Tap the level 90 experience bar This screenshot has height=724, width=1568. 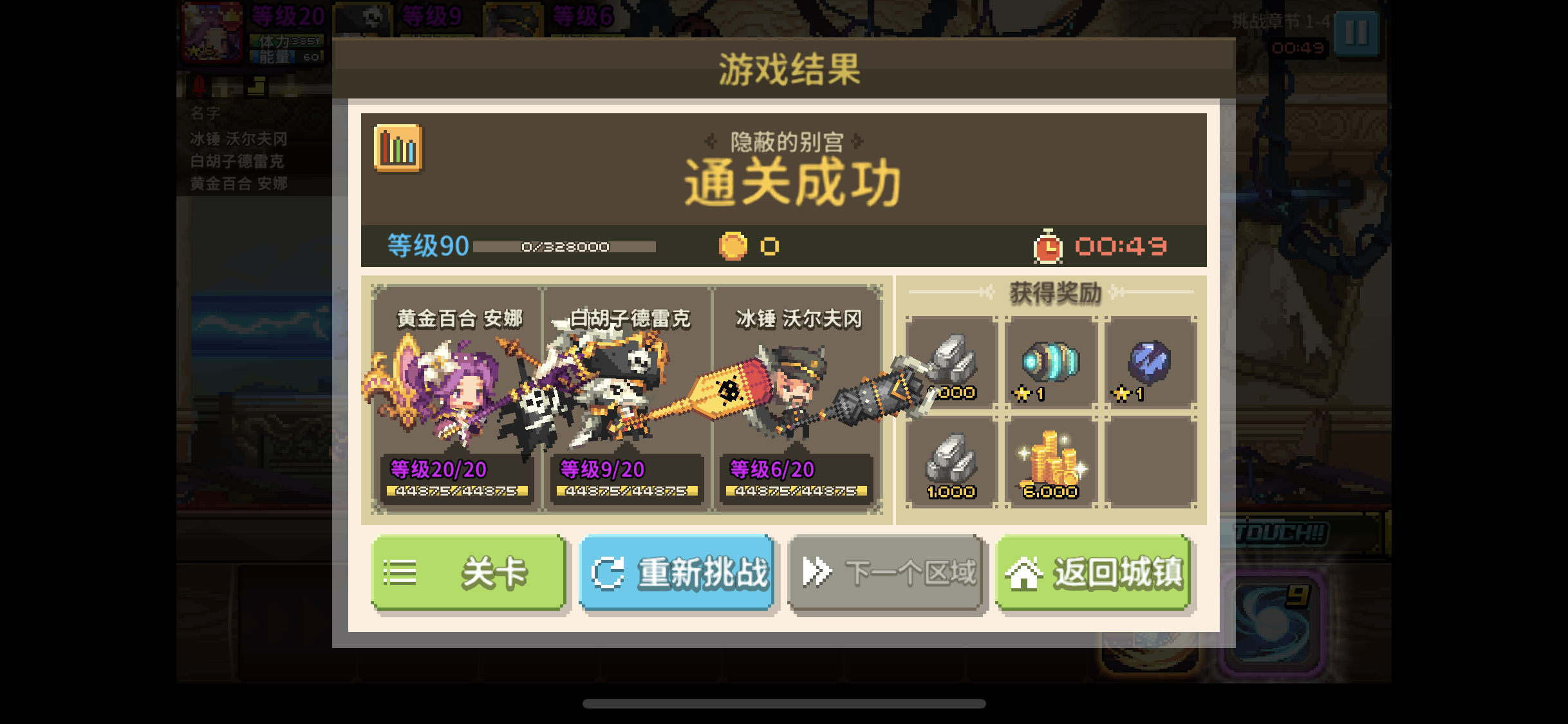pyautogui.click(x=565, y=246)
